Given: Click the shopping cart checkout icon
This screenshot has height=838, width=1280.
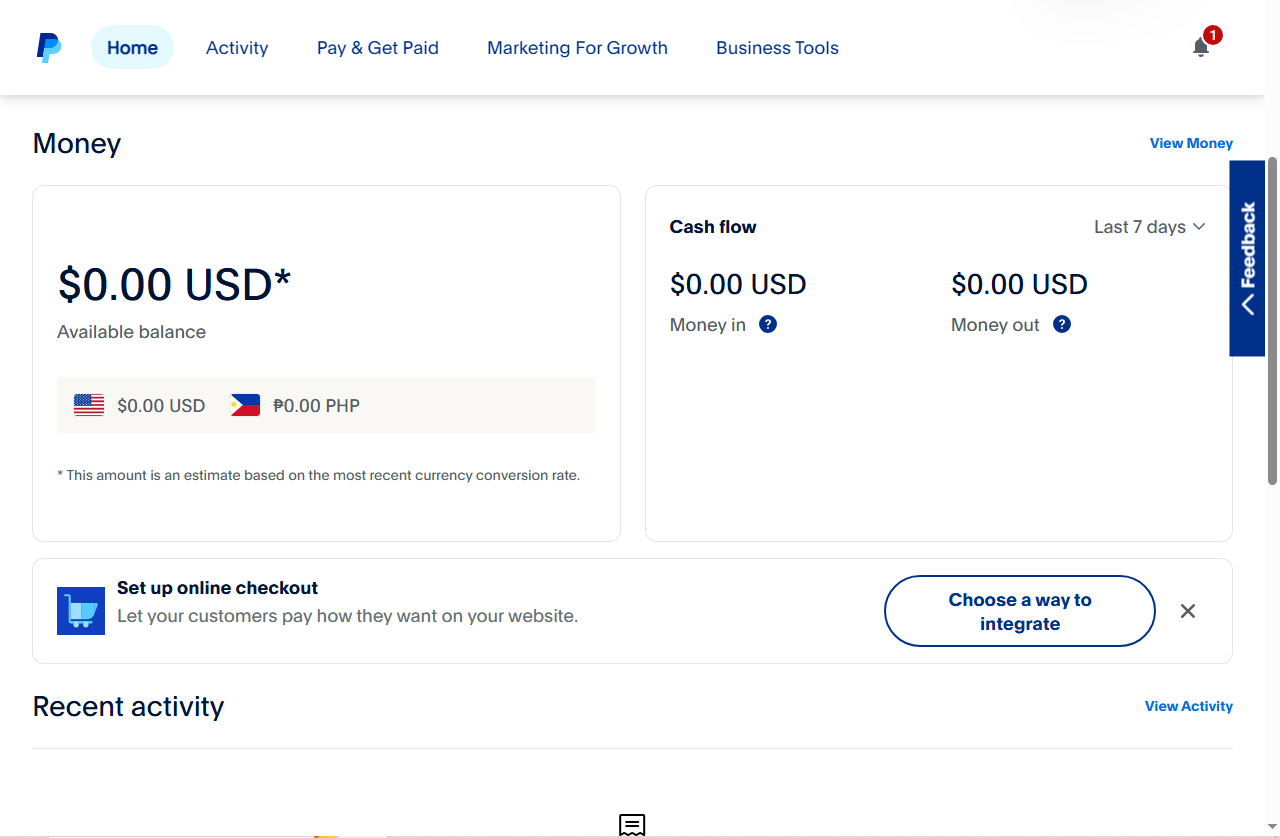Looking at the screenshot, I should coord(81,611).
